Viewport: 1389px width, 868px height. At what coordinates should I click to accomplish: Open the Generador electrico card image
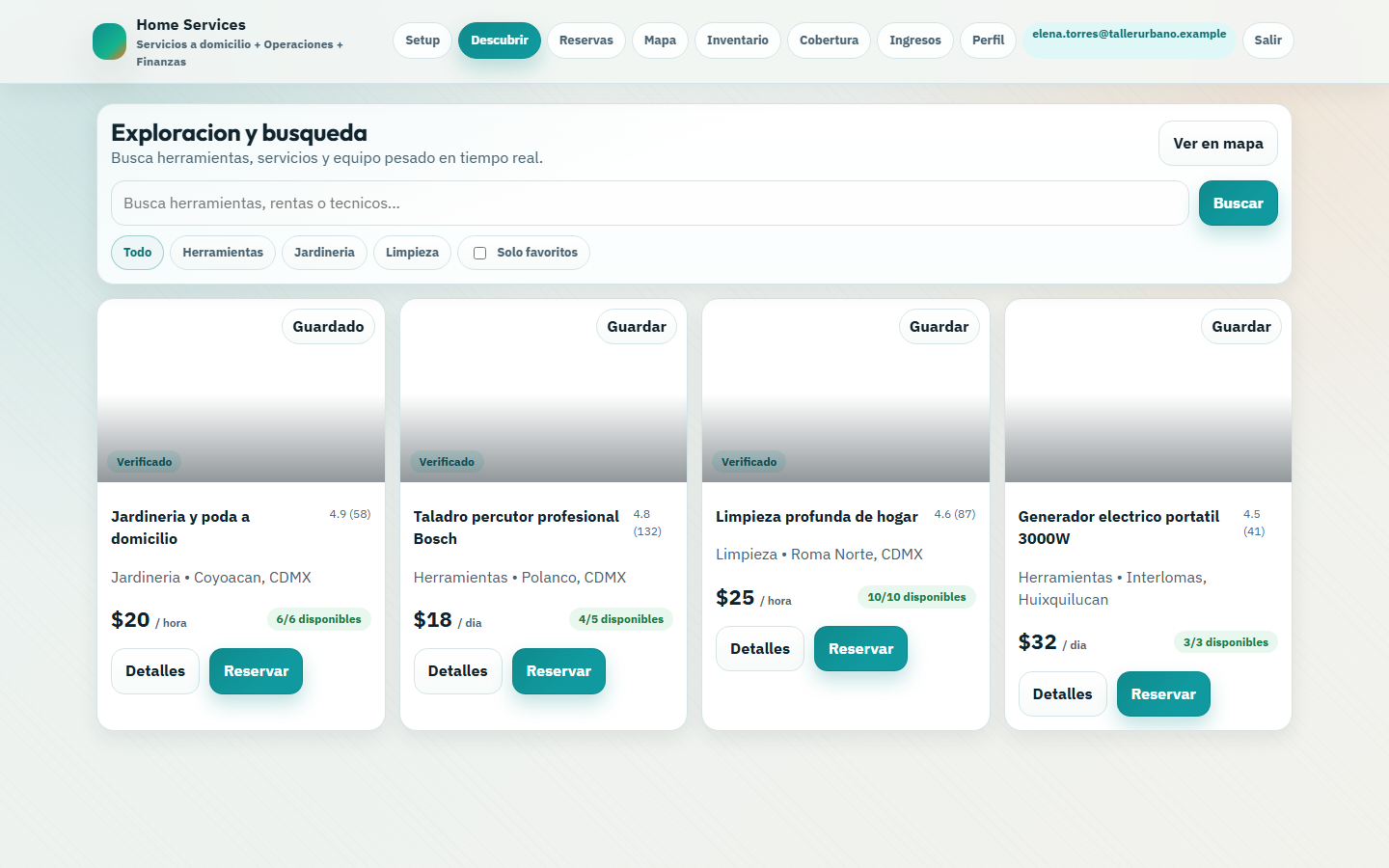click(1148, 391)
